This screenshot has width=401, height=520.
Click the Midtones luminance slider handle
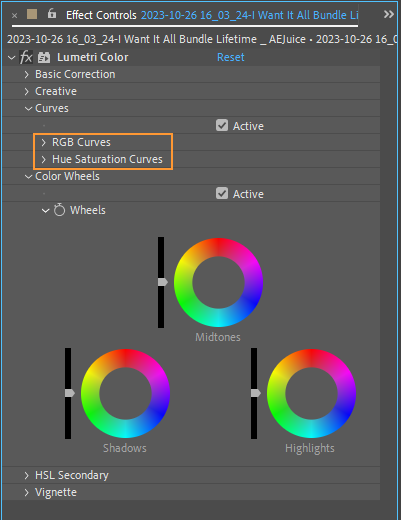(x=162, y=282)
